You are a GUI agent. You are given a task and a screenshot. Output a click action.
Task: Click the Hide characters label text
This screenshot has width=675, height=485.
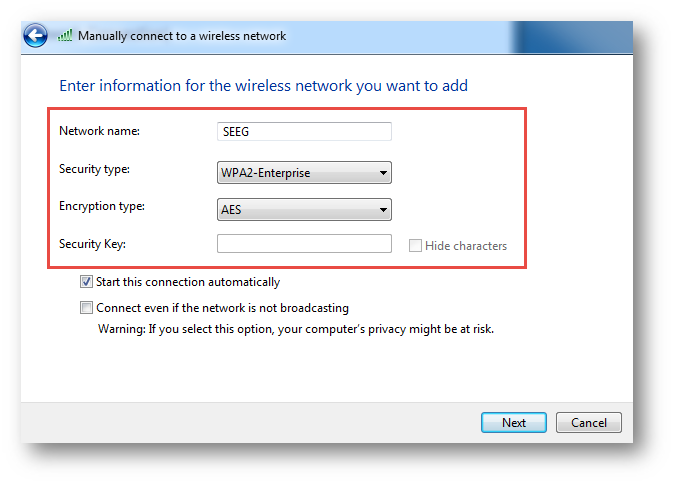tap(466, 246)
